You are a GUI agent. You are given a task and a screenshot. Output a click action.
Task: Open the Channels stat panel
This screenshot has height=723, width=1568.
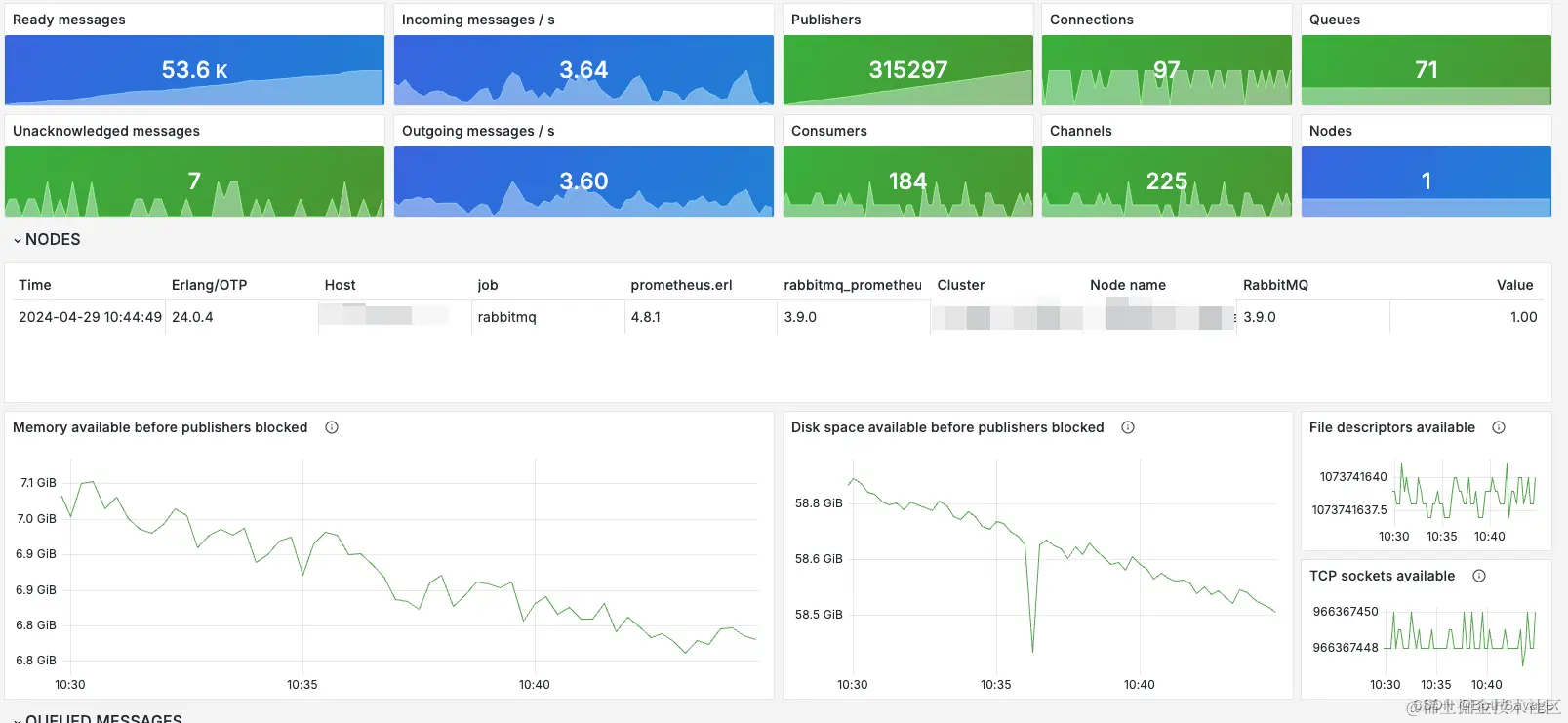coord(1166,166)
